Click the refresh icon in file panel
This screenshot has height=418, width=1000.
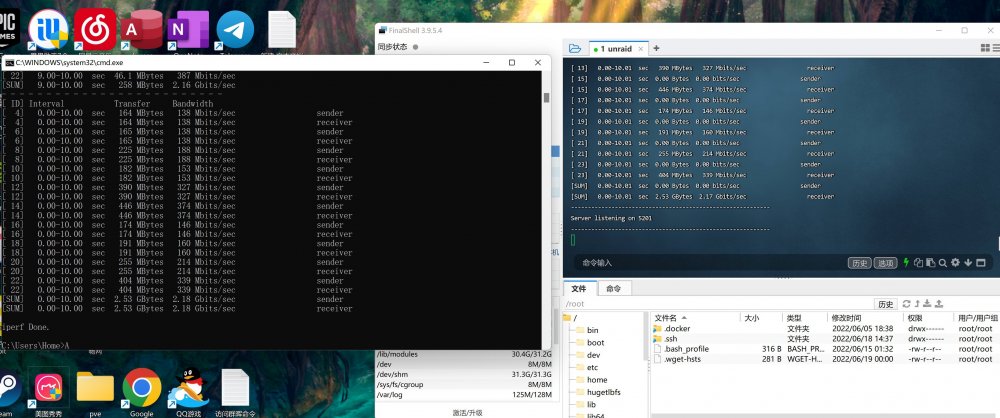point(906,304)
